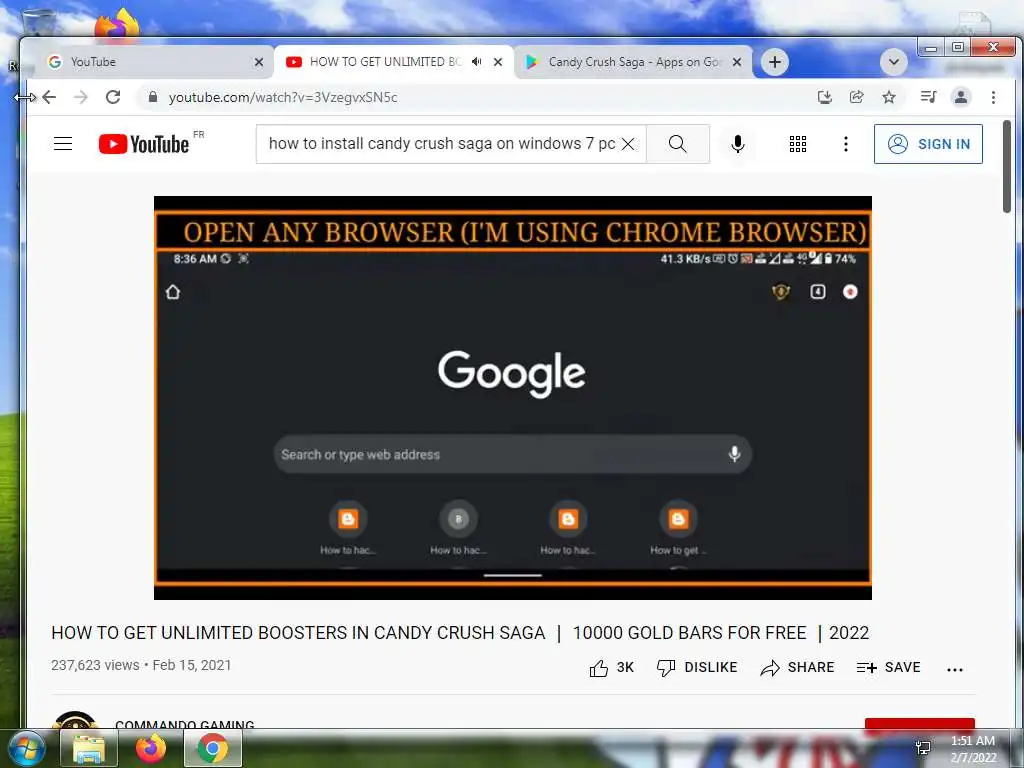
Task: Click the video player to pause
Action: [513, 397]
